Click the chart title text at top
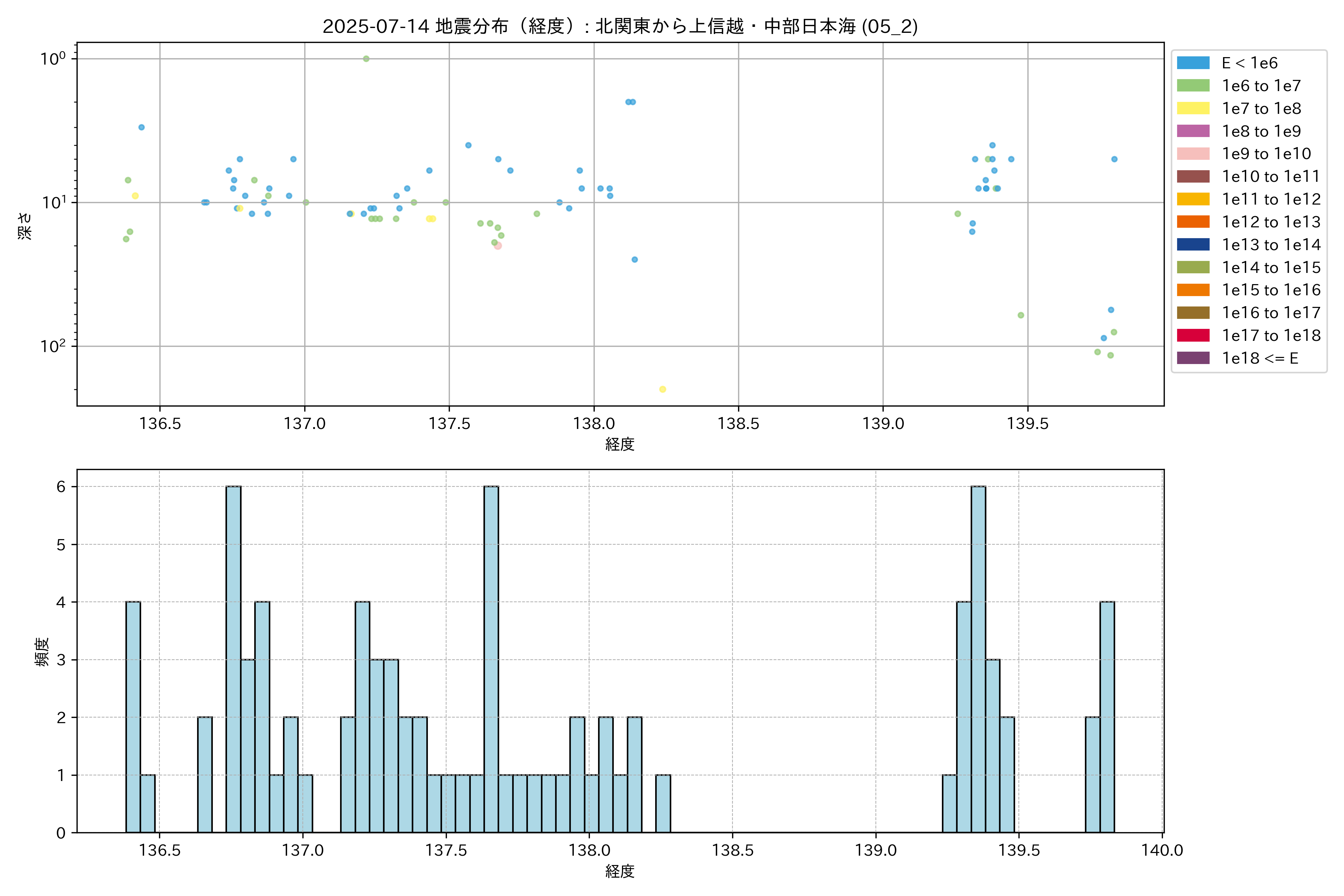The height and width of the screenshot is (896, 1344). 620,26
